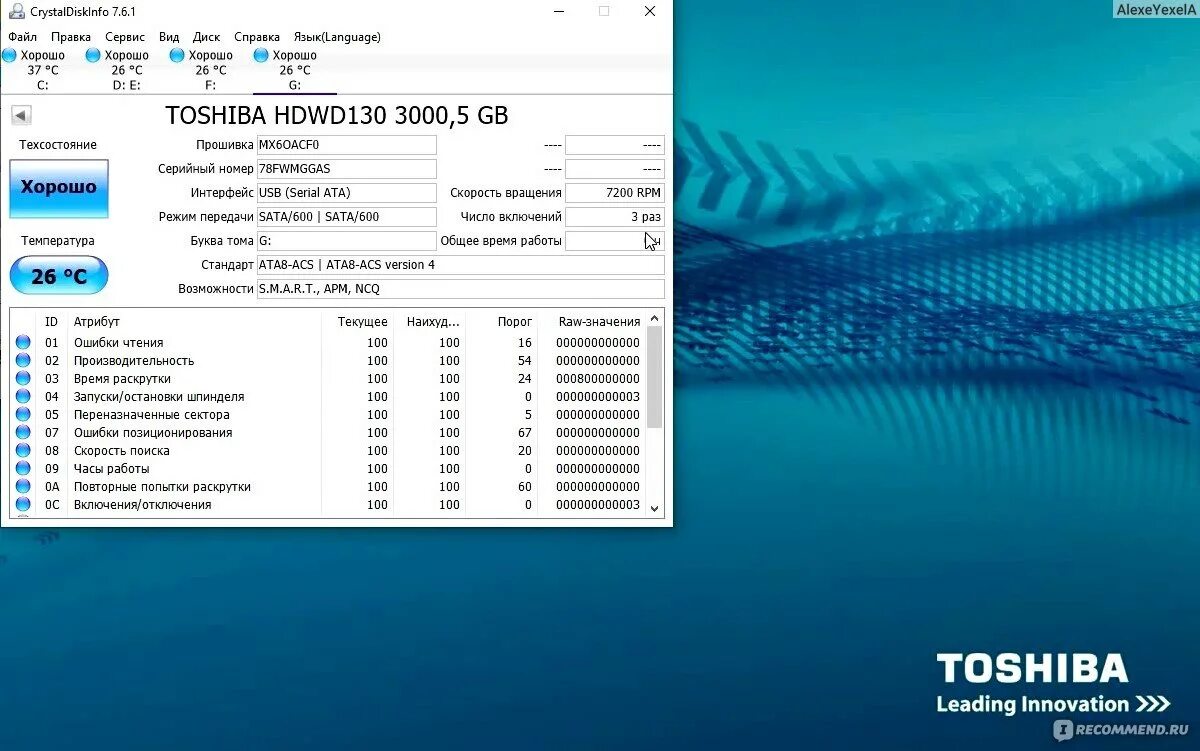1200x751 pixels.
Task: Select the Ошибки позиционирования row text
Action: tap(153, 433)
